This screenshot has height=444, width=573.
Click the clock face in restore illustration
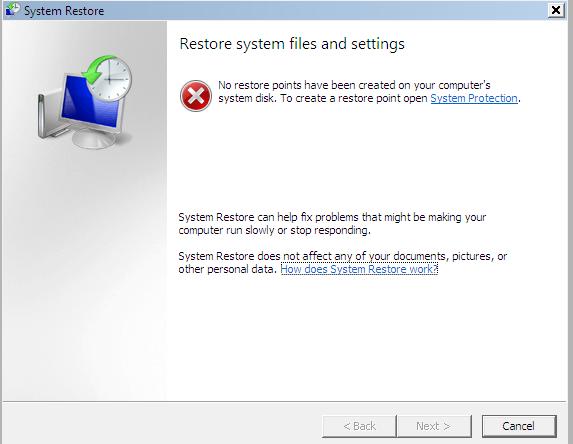pos(111,79)
